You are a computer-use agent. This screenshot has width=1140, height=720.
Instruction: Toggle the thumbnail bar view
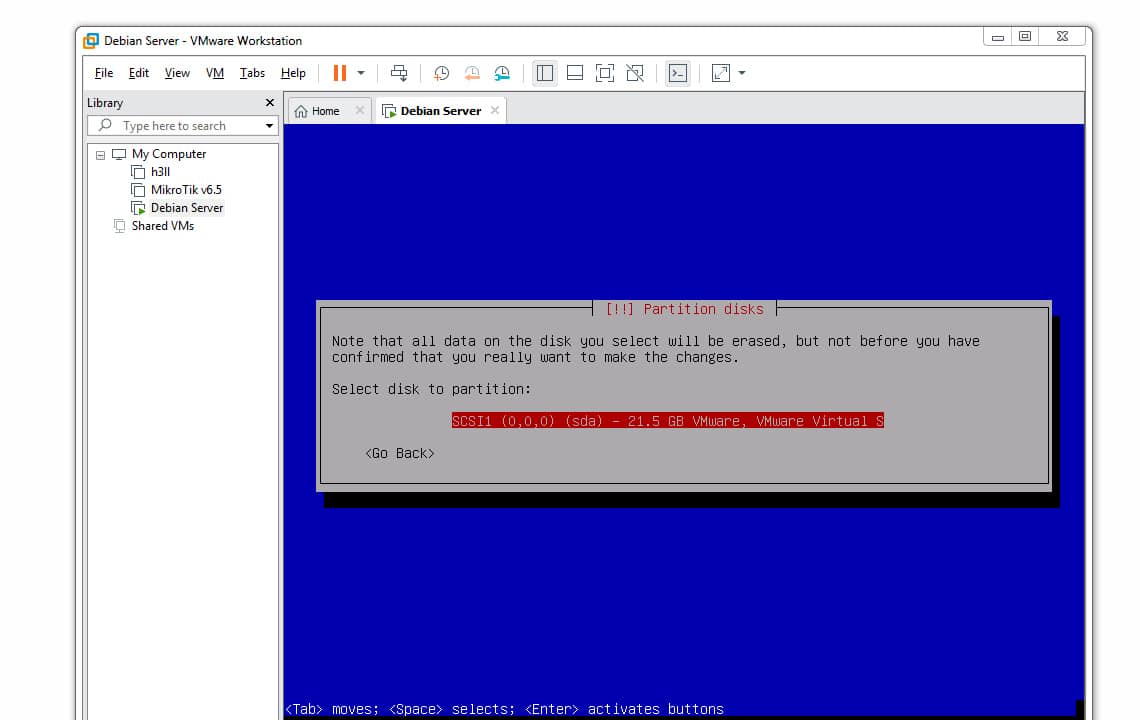574,73
